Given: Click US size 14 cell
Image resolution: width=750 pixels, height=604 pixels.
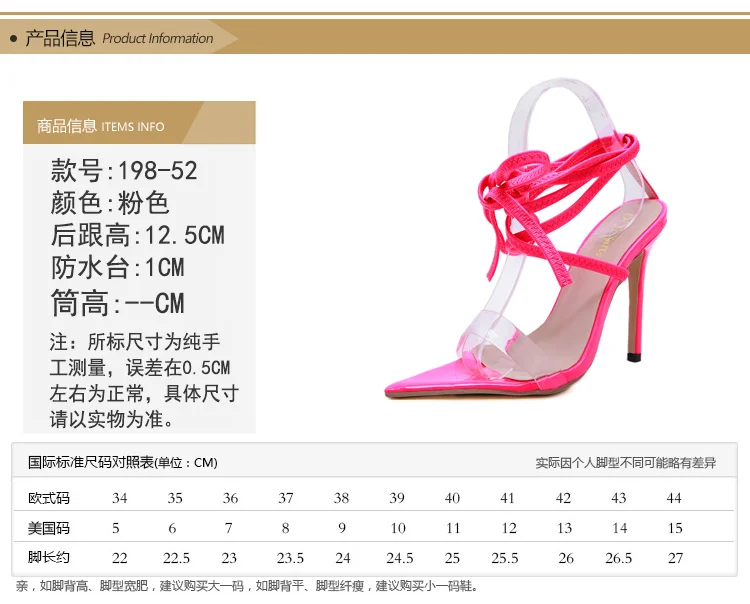Looking at the screenshot, I should click(x=620, y=528).
